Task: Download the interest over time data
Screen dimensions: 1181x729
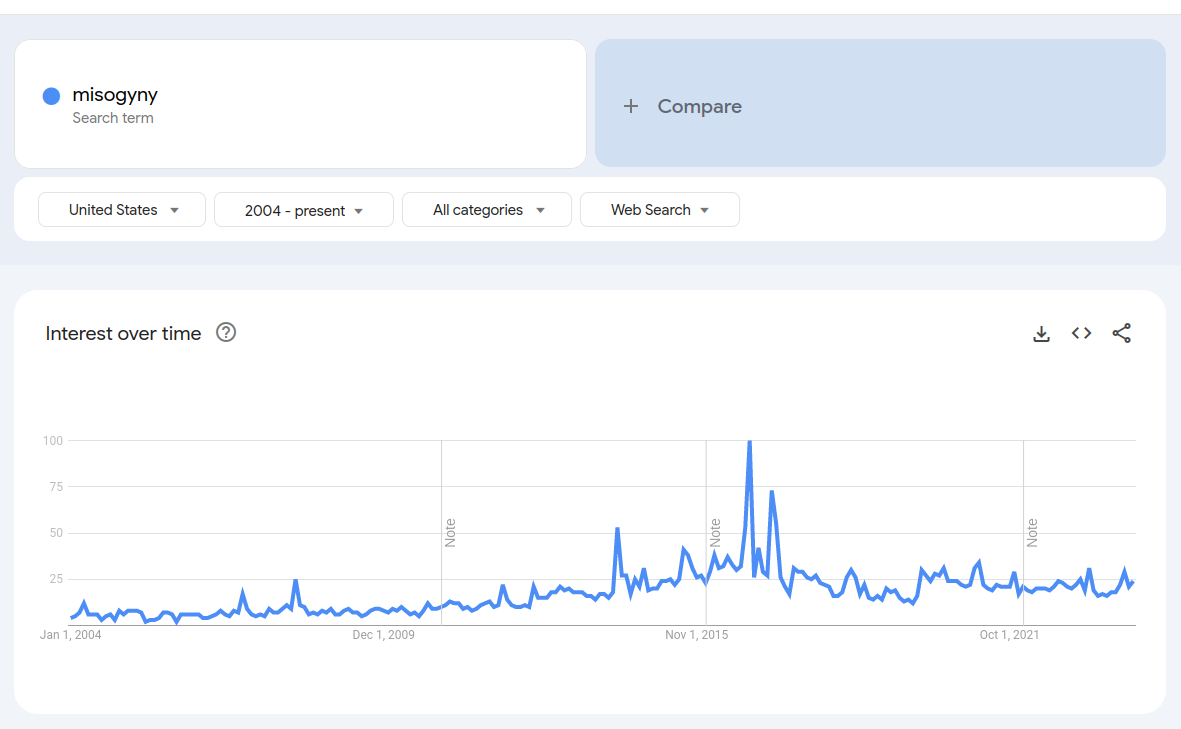Action: point(1041,334)
